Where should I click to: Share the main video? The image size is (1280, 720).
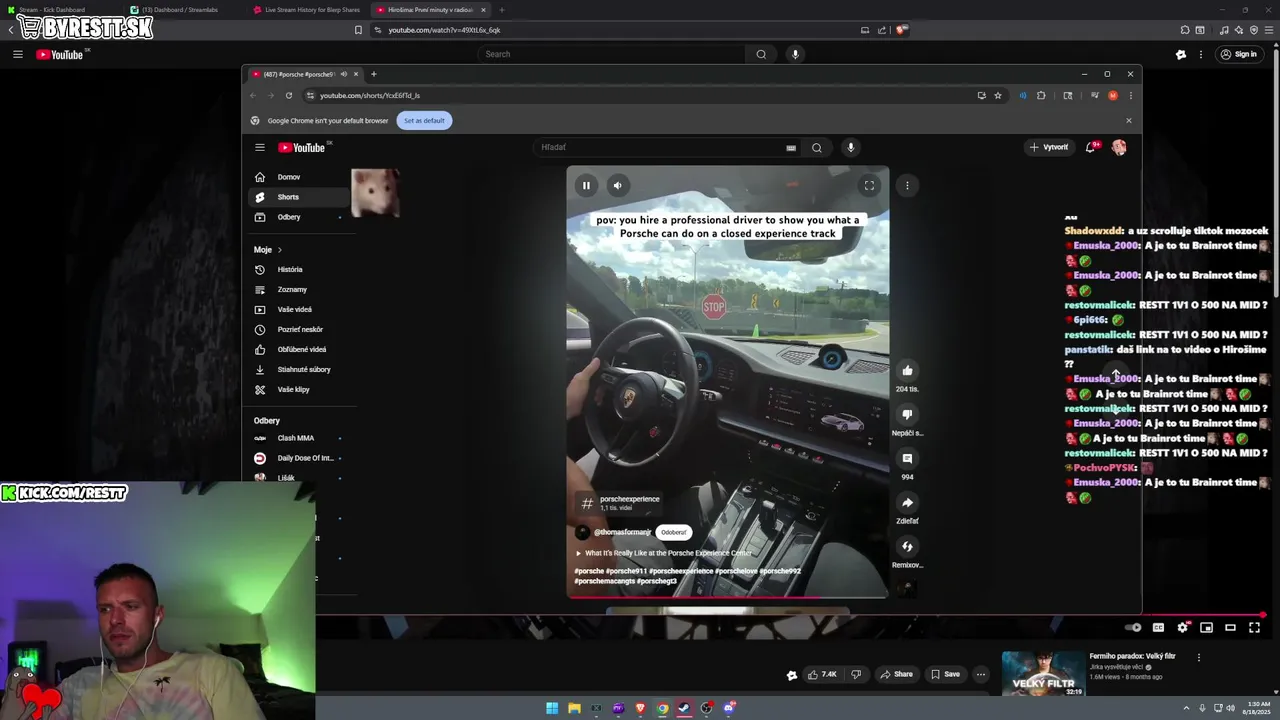pyautogui.click(x=895, y=674)
